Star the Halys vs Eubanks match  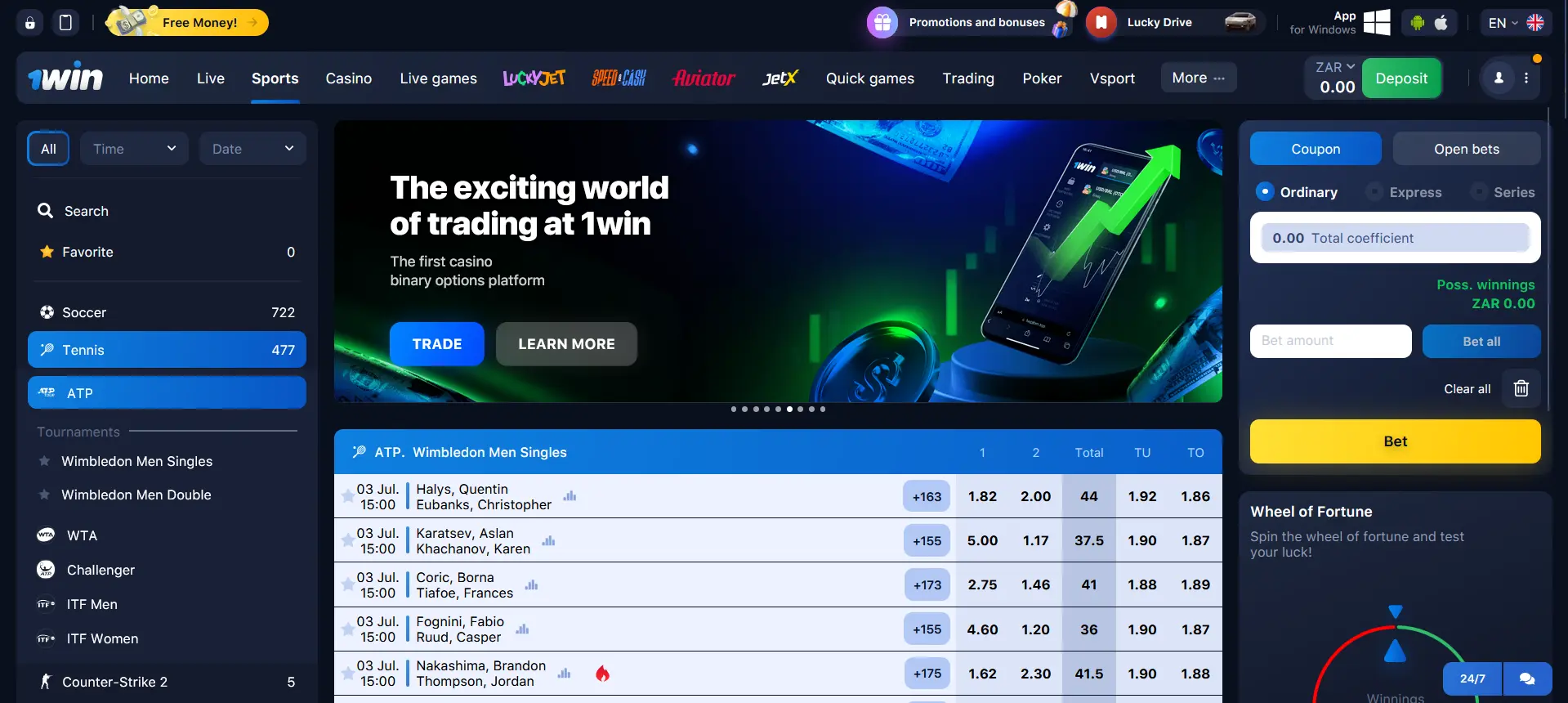(348, 496)
